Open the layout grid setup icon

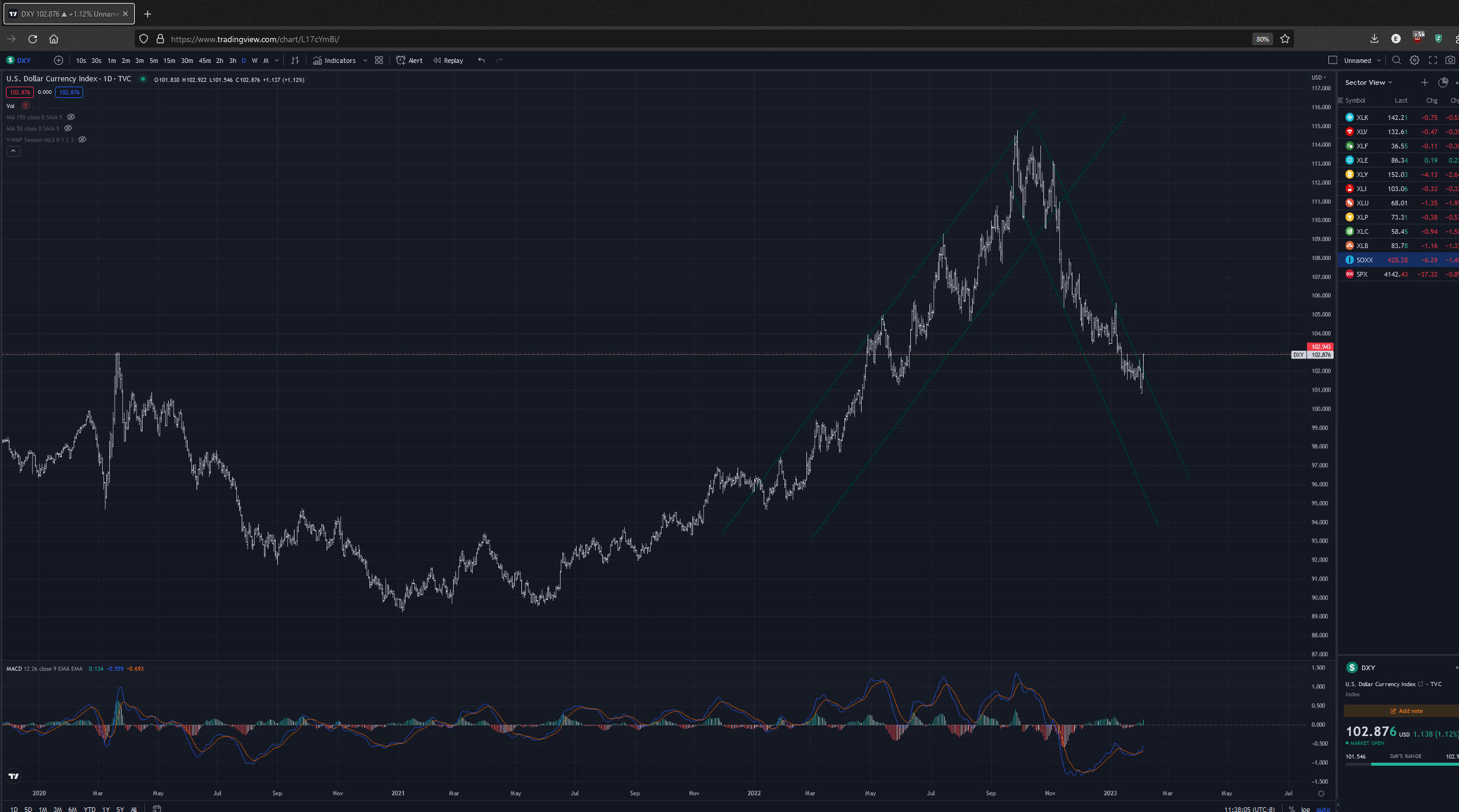pos(379,61)
